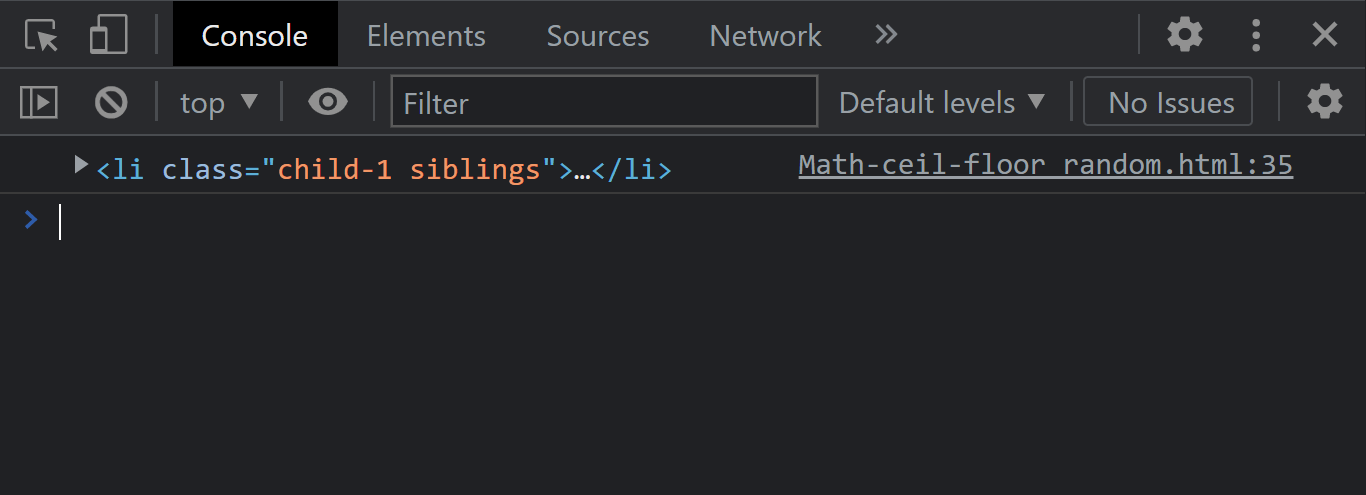Open the Elements tab
This screenshot has width=1366, height=495.
point(426,36)
